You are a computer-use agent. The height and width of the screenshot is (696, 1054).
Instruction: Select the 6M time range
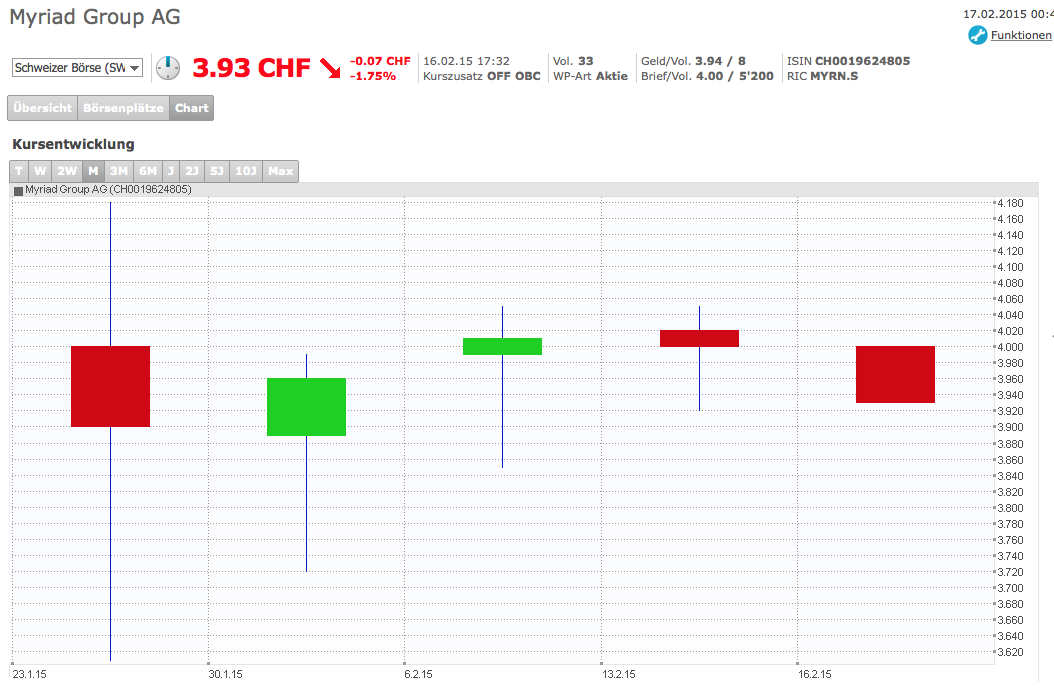(148, 171)
